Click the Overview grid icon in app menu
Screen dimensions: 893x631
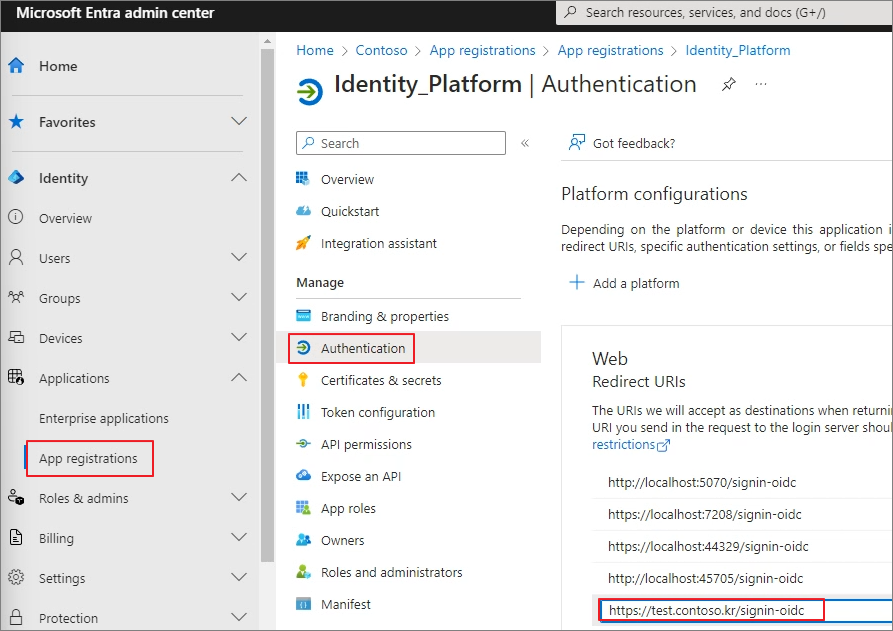coord(303,179)
